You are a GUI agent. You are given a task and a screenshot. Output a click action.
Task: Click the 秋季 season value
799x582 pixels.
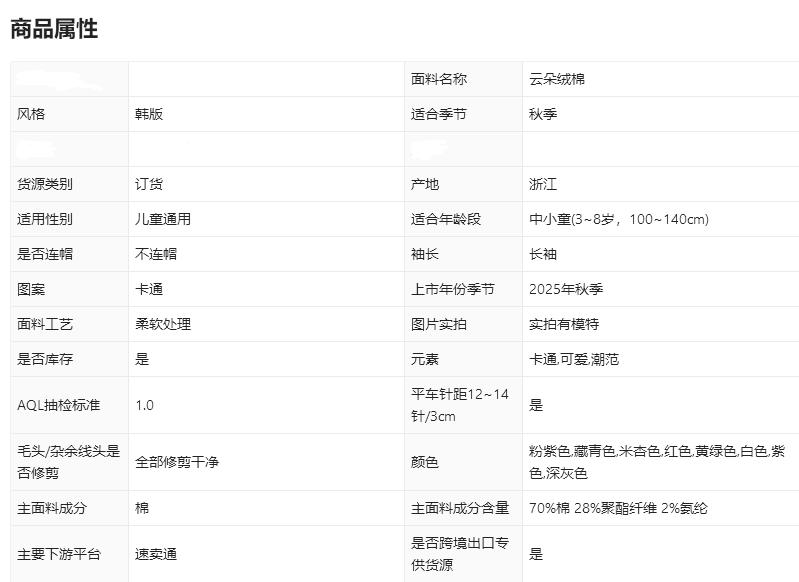point(543,114)
